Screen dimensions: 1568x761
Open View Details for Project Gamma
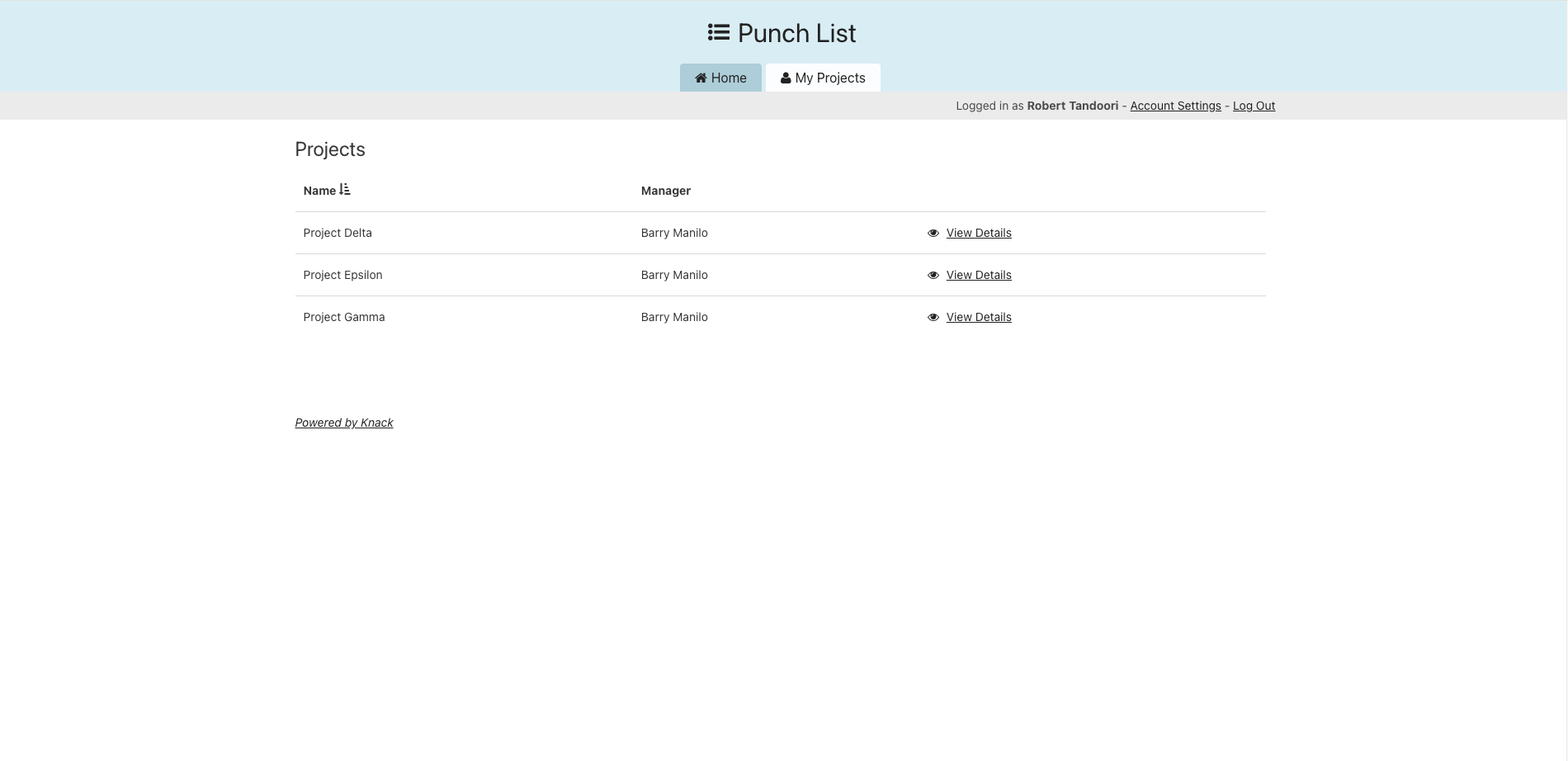pyautogui.click(x=979, y=317)
